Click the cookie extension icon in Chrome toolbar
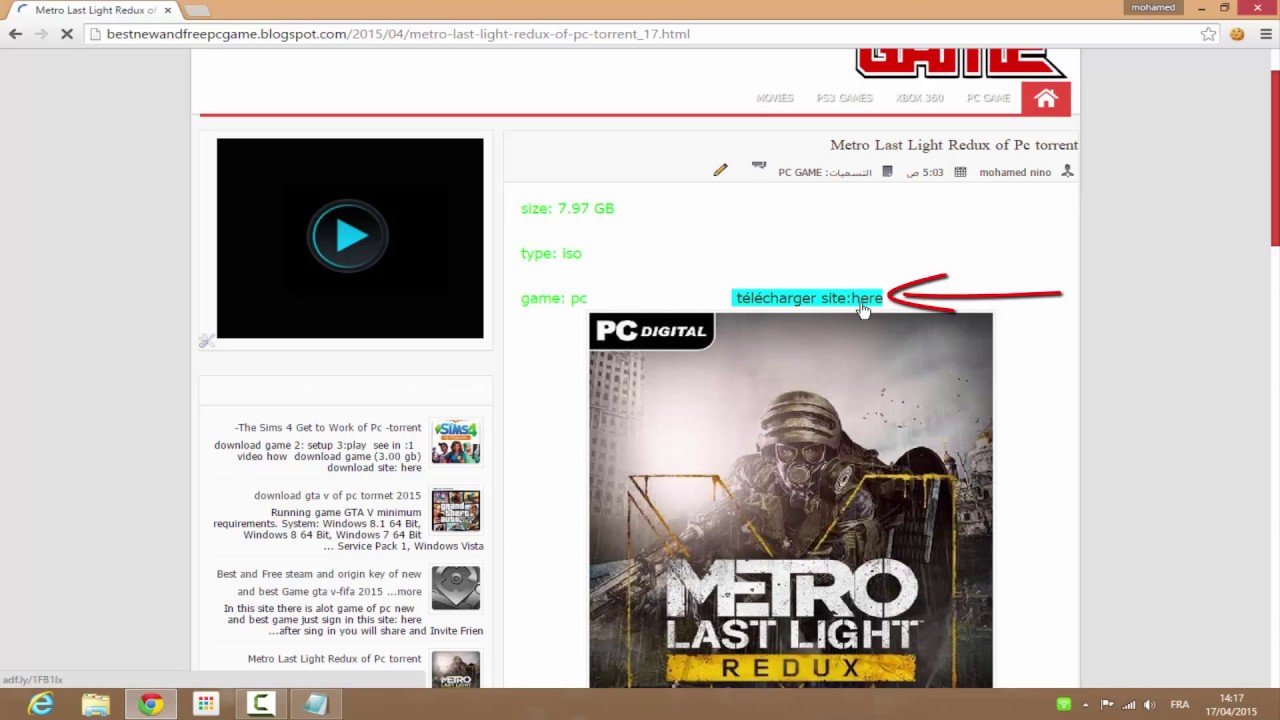This screenshot has width=1280, height=720. coord(1237,34)
